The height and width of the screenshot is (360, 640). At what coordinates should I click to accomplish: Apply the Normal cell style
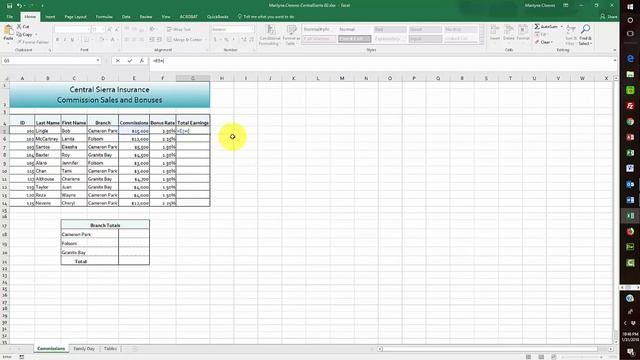click(x=355, y=29)
